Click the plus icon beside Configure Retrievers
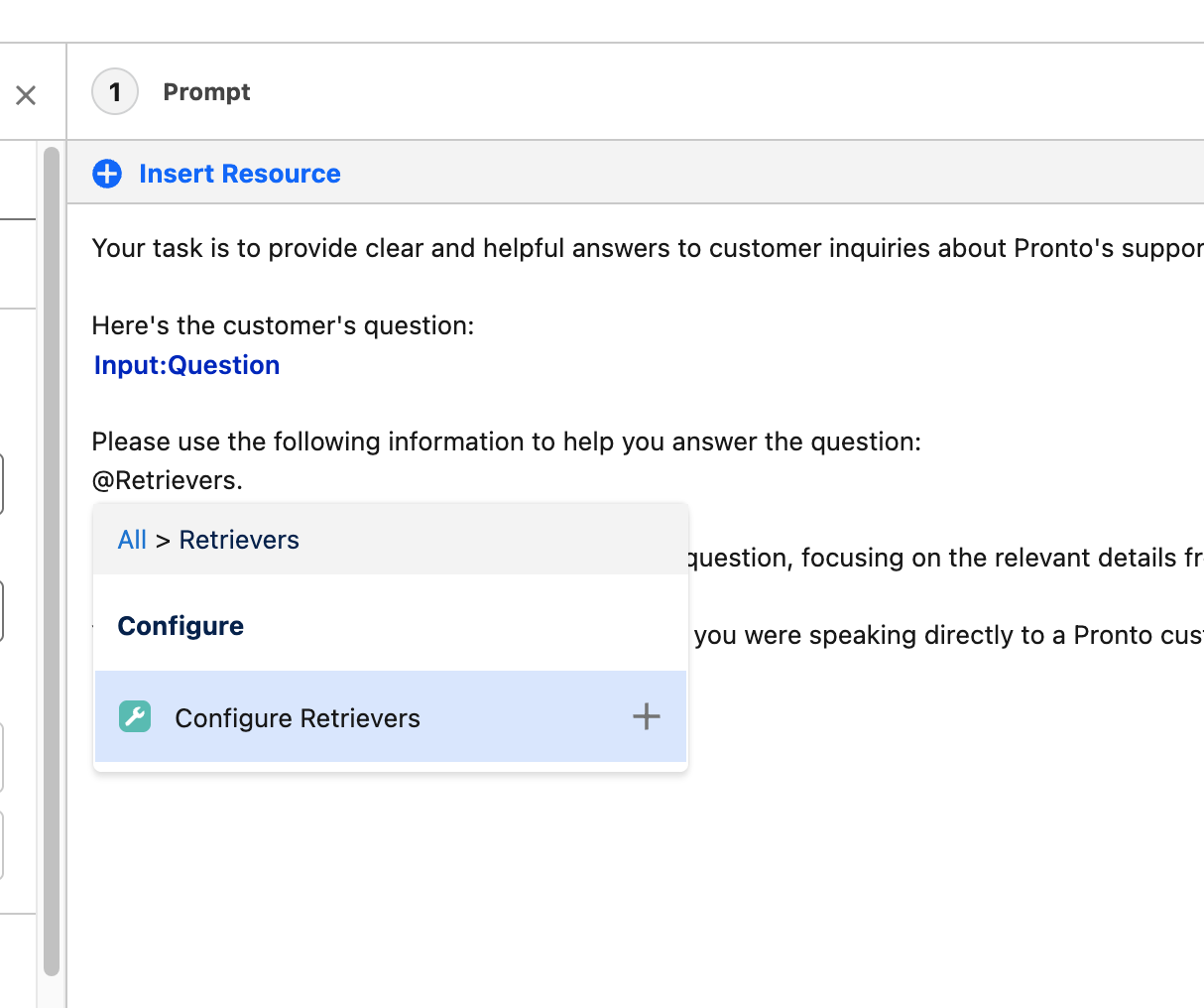This screenshot has width=1204, height=1008. pyautogui.click(x=647, y=716)
